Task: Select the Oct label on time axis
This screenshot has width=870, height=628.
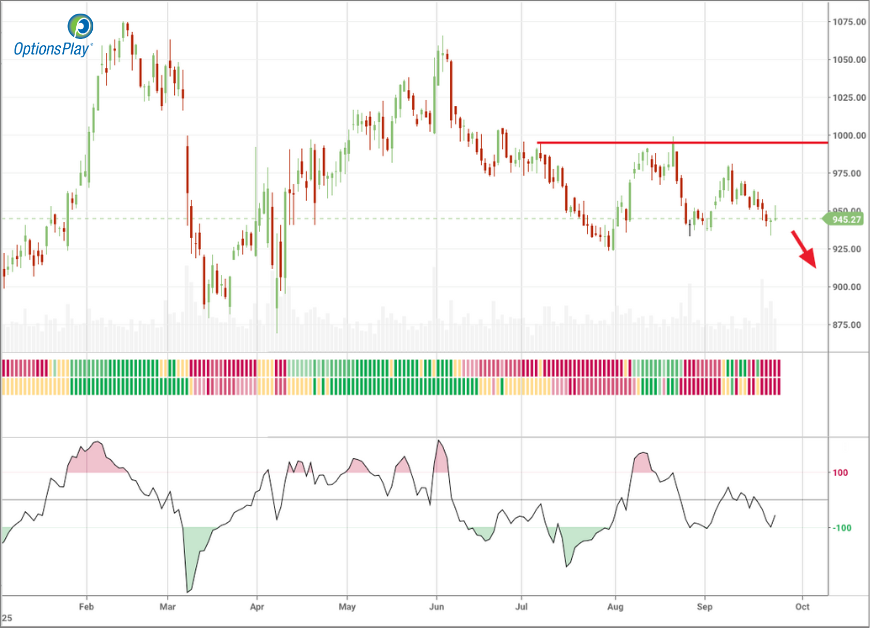Action: click(x=799, y=607)
